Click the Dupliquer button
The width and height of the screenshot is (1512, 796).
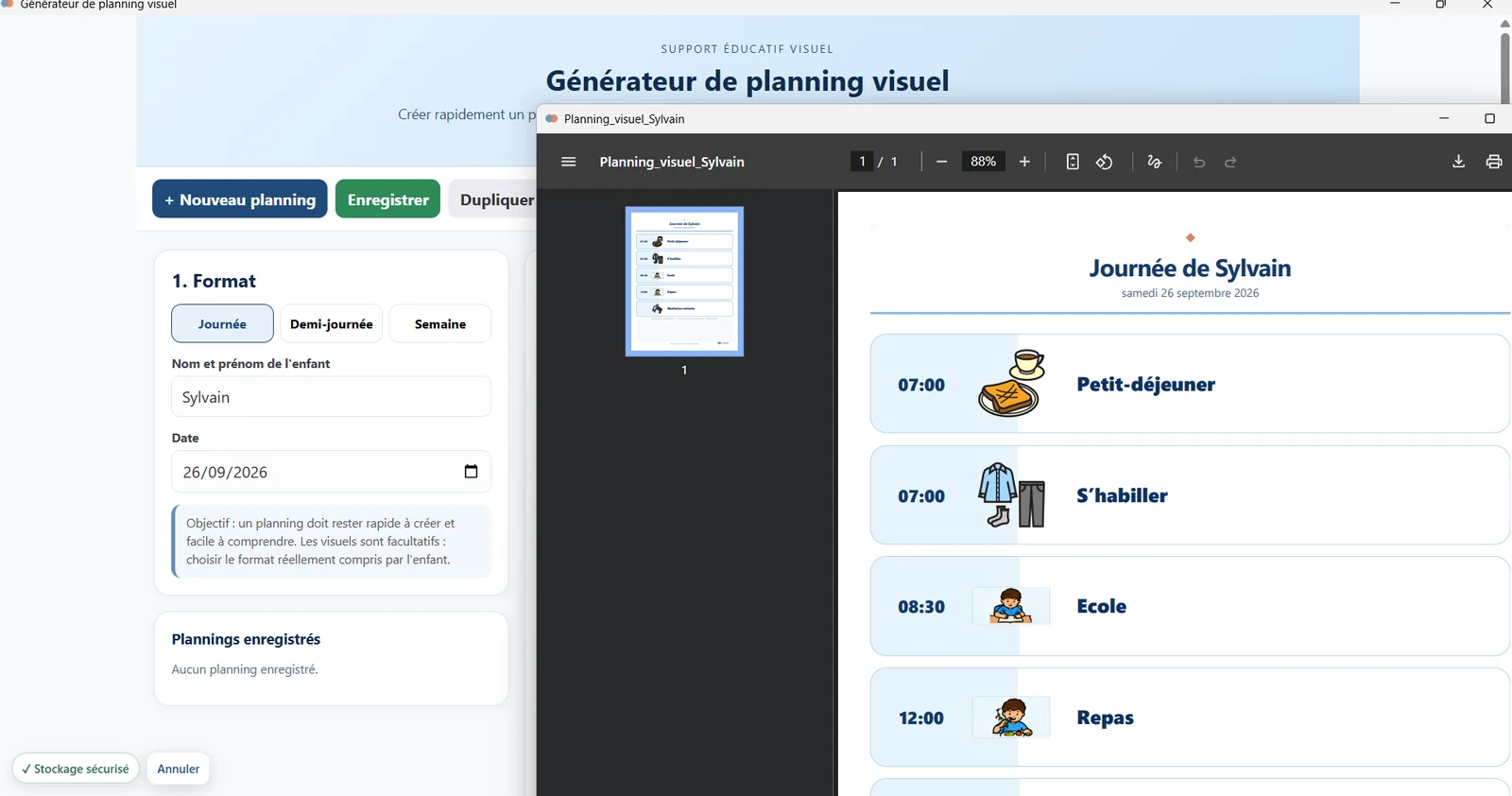(x=495, y=199)
